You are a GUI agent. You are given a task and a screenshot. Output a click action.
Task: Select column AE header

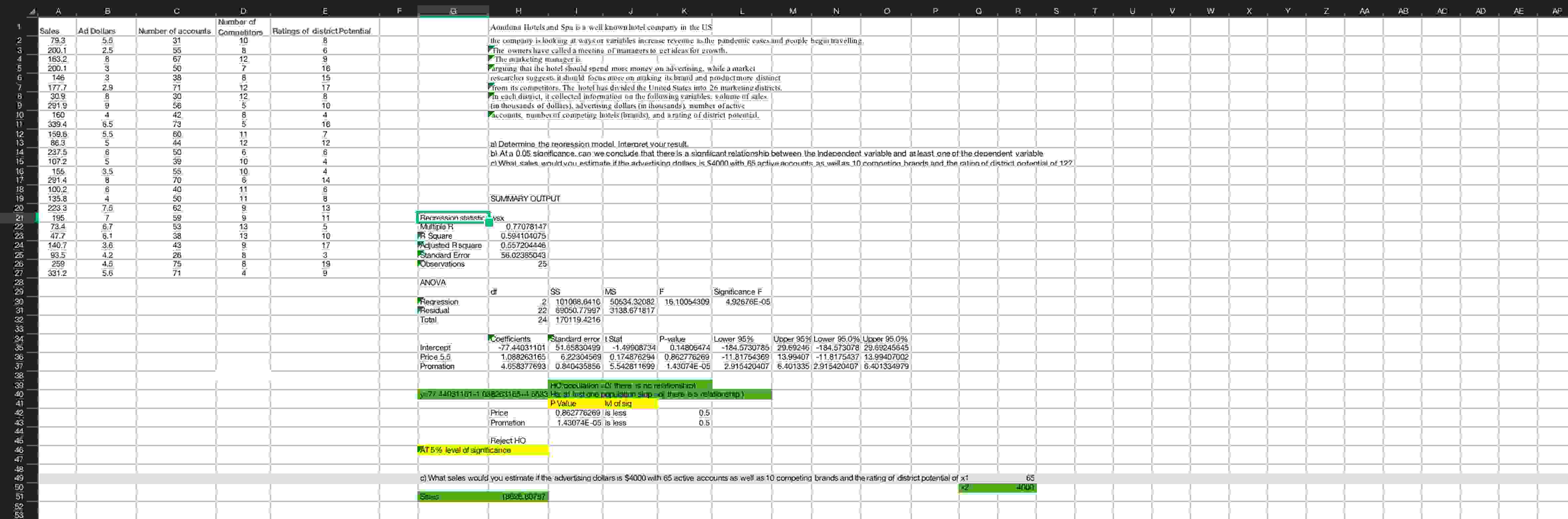click(1518, 10)
